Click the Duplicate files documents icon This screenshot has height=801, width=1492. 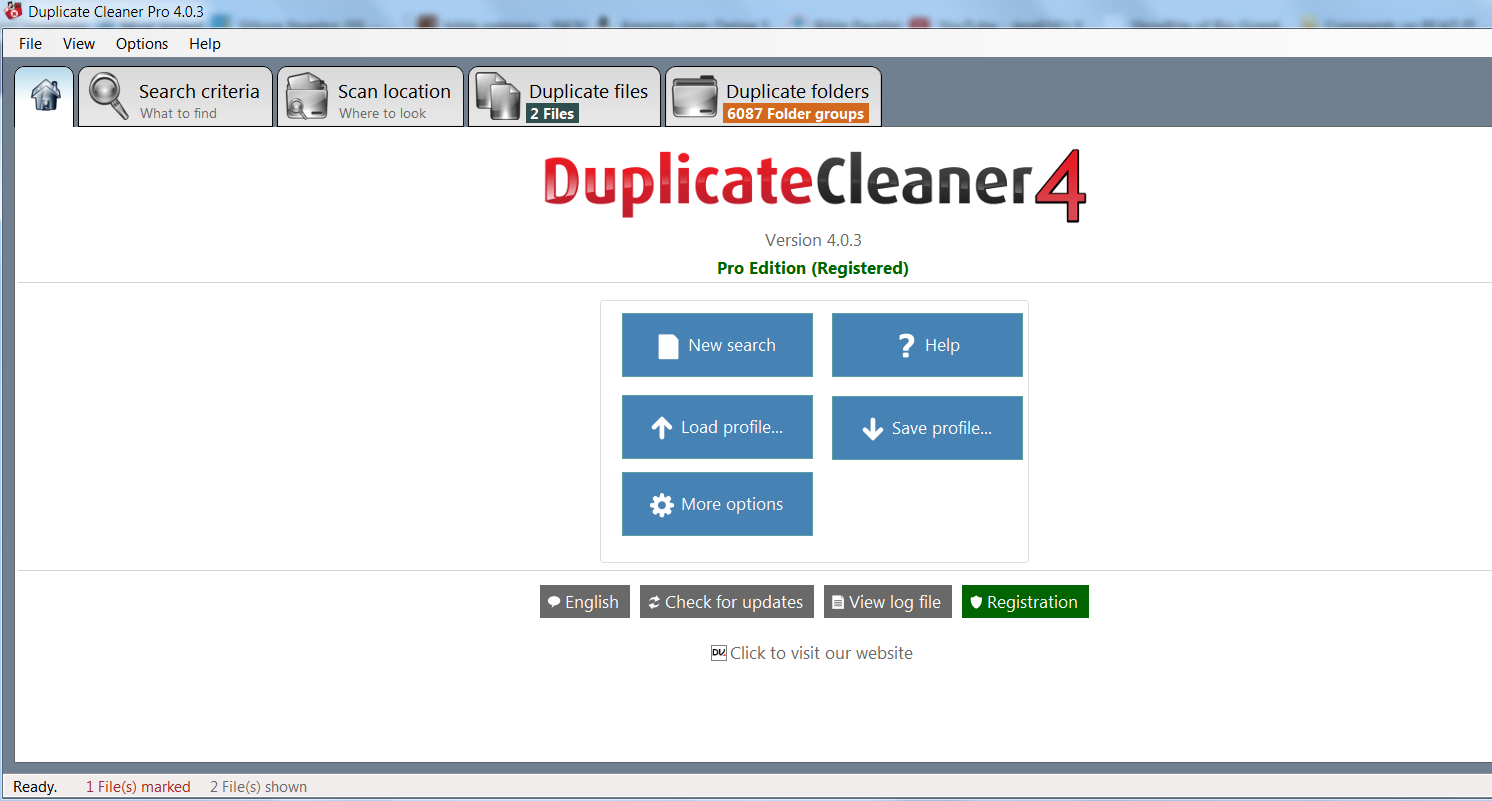tap(497, 97)
